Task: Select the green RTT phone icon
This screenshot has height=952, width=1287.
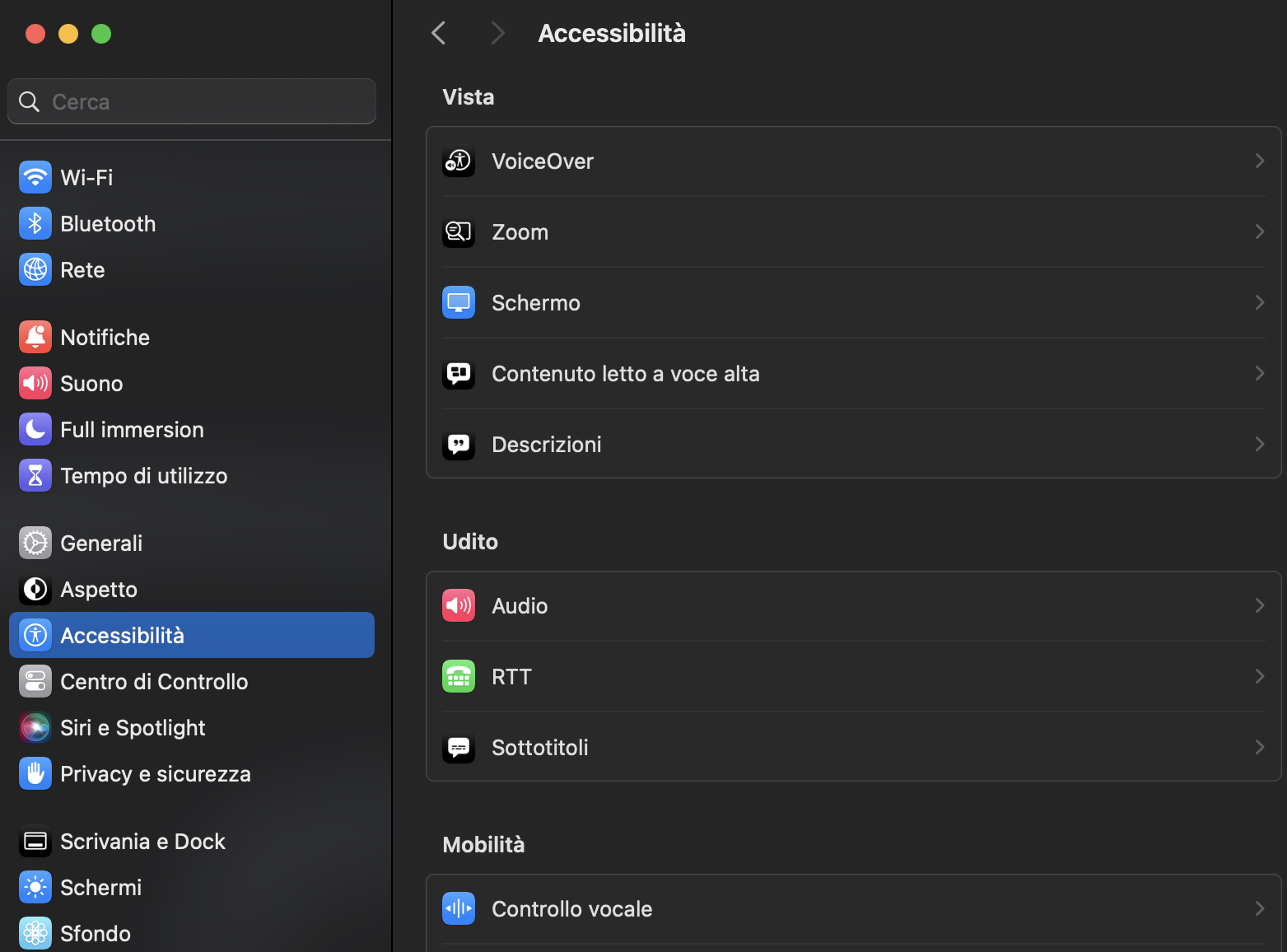Action: coord(459,676)
